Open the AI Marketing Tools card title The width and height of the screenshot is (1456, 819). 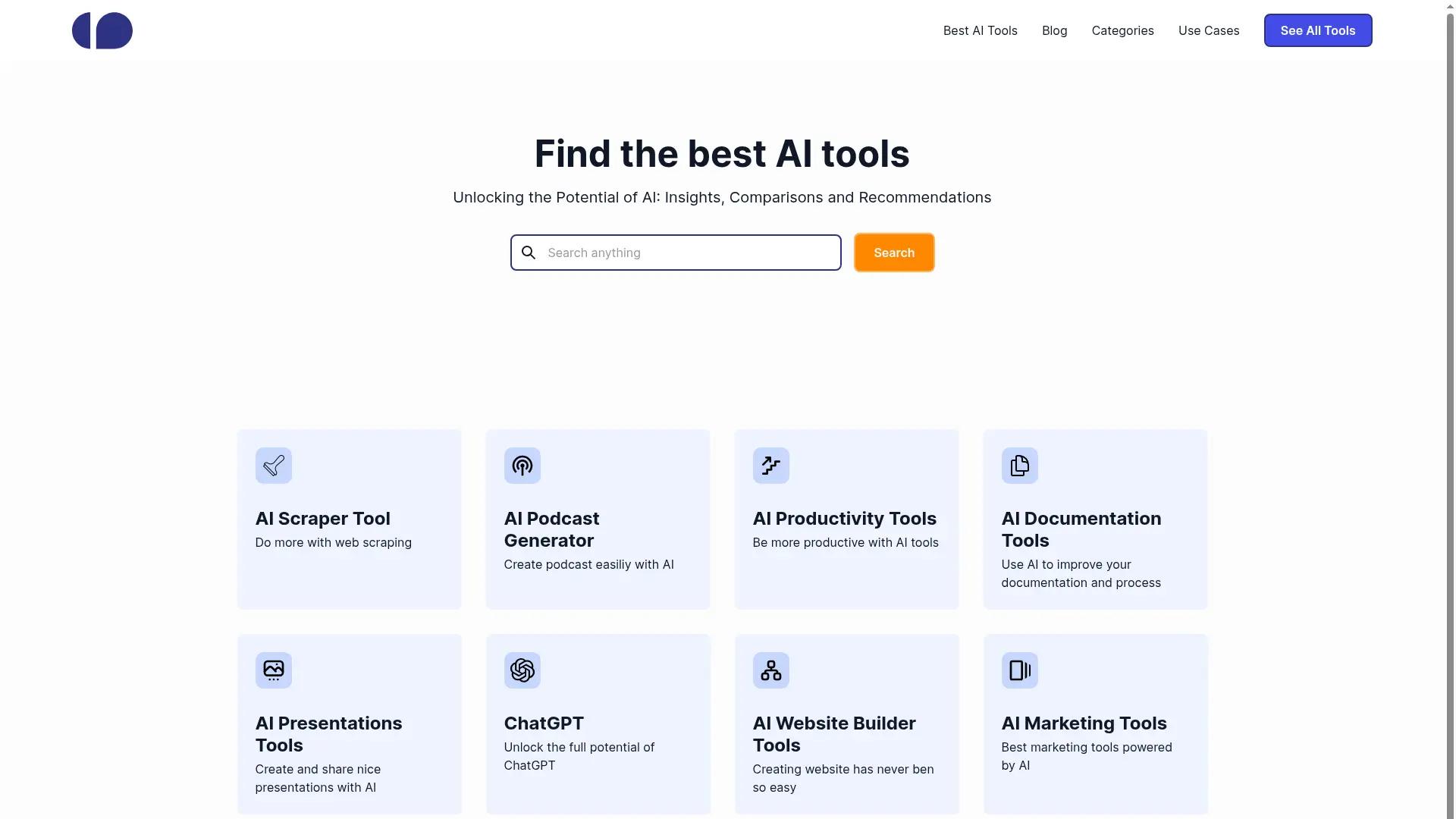1084,723
